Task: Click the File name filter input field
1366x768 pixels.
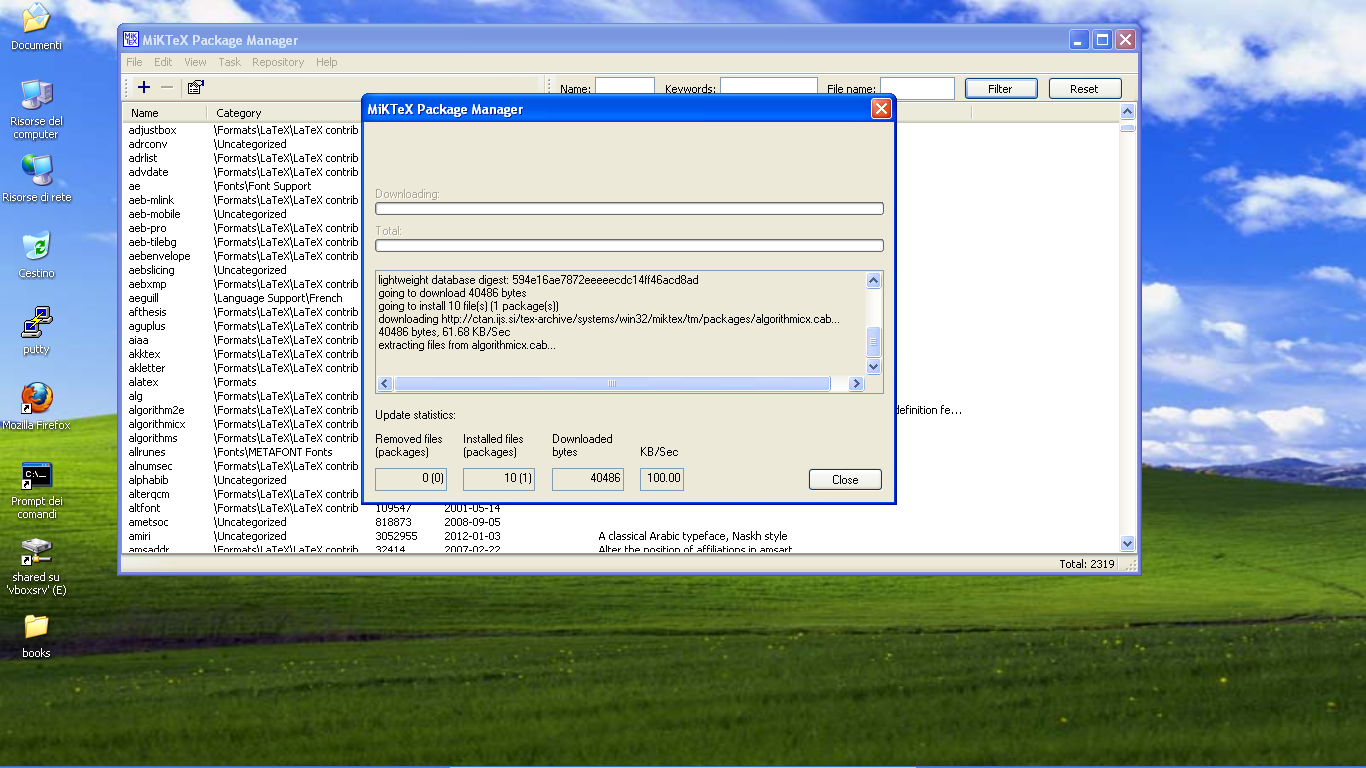Action: 917,88
